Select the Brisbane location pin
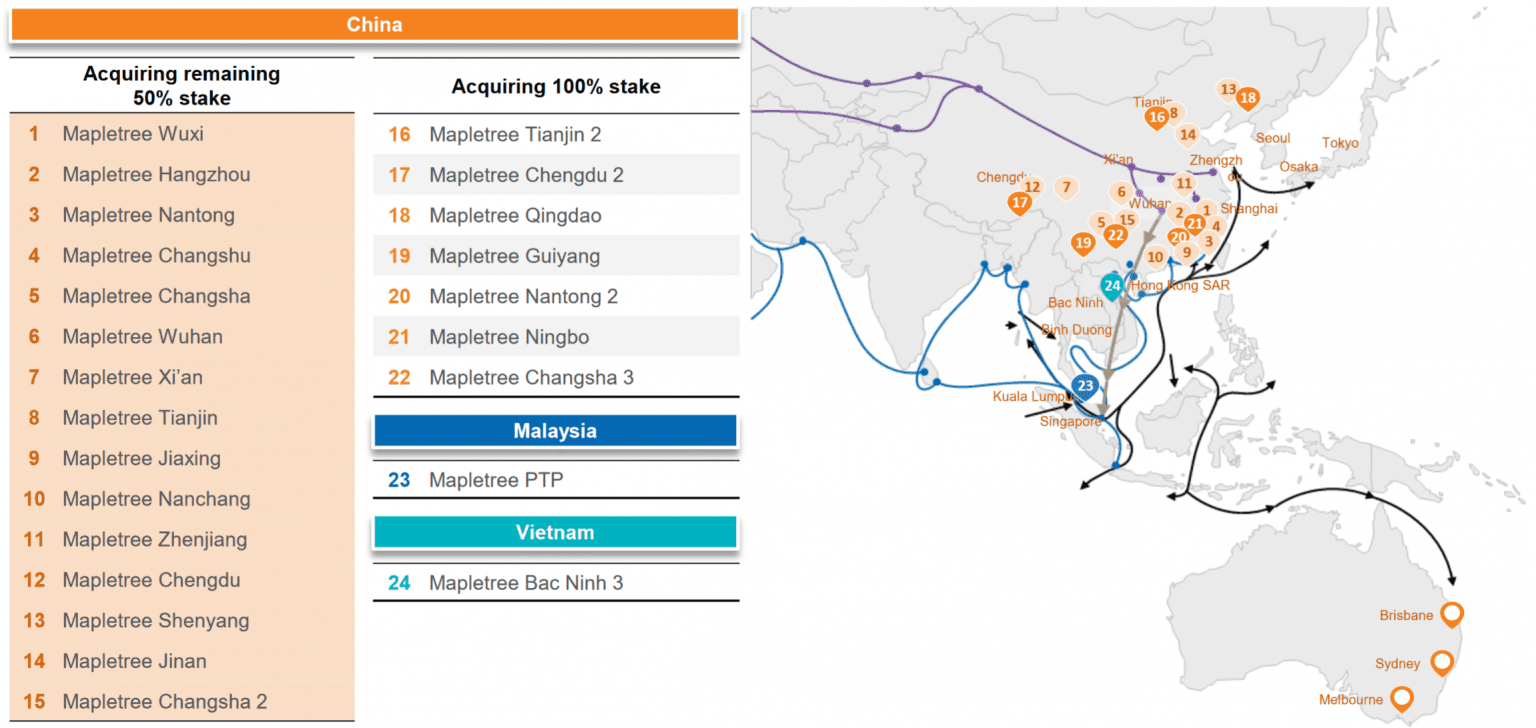The image size is (1536, 728). pos(1452,614)
